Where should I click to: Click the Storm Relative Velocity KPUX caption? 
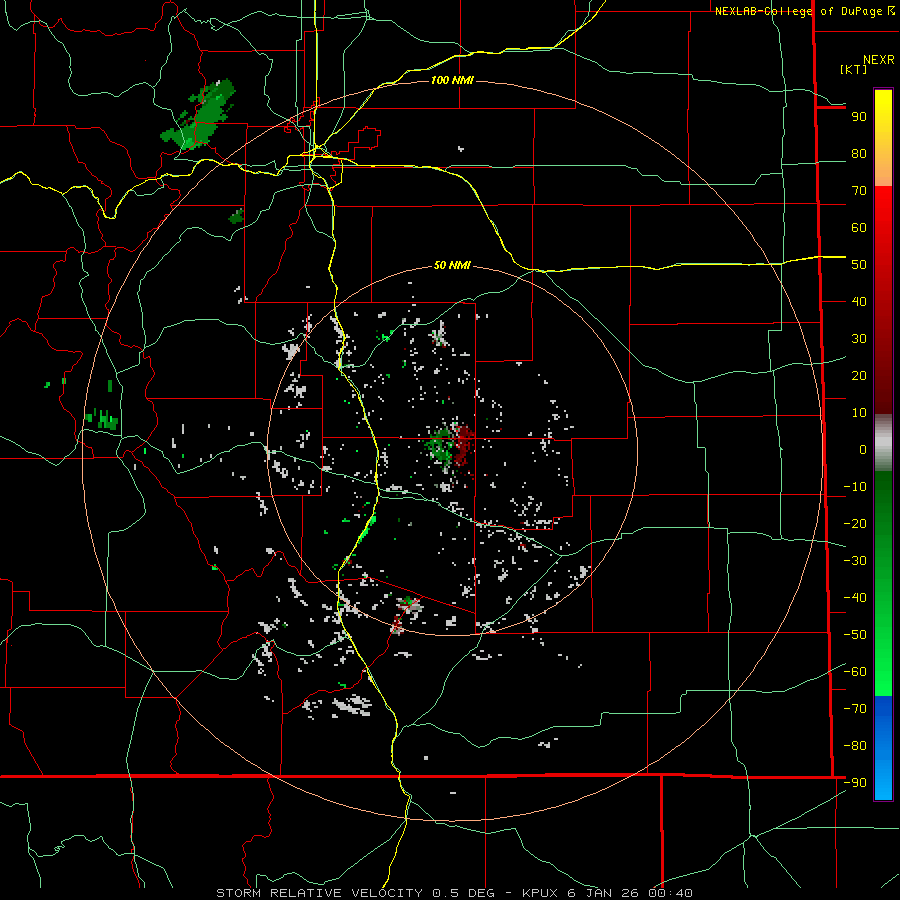(454, 893)
